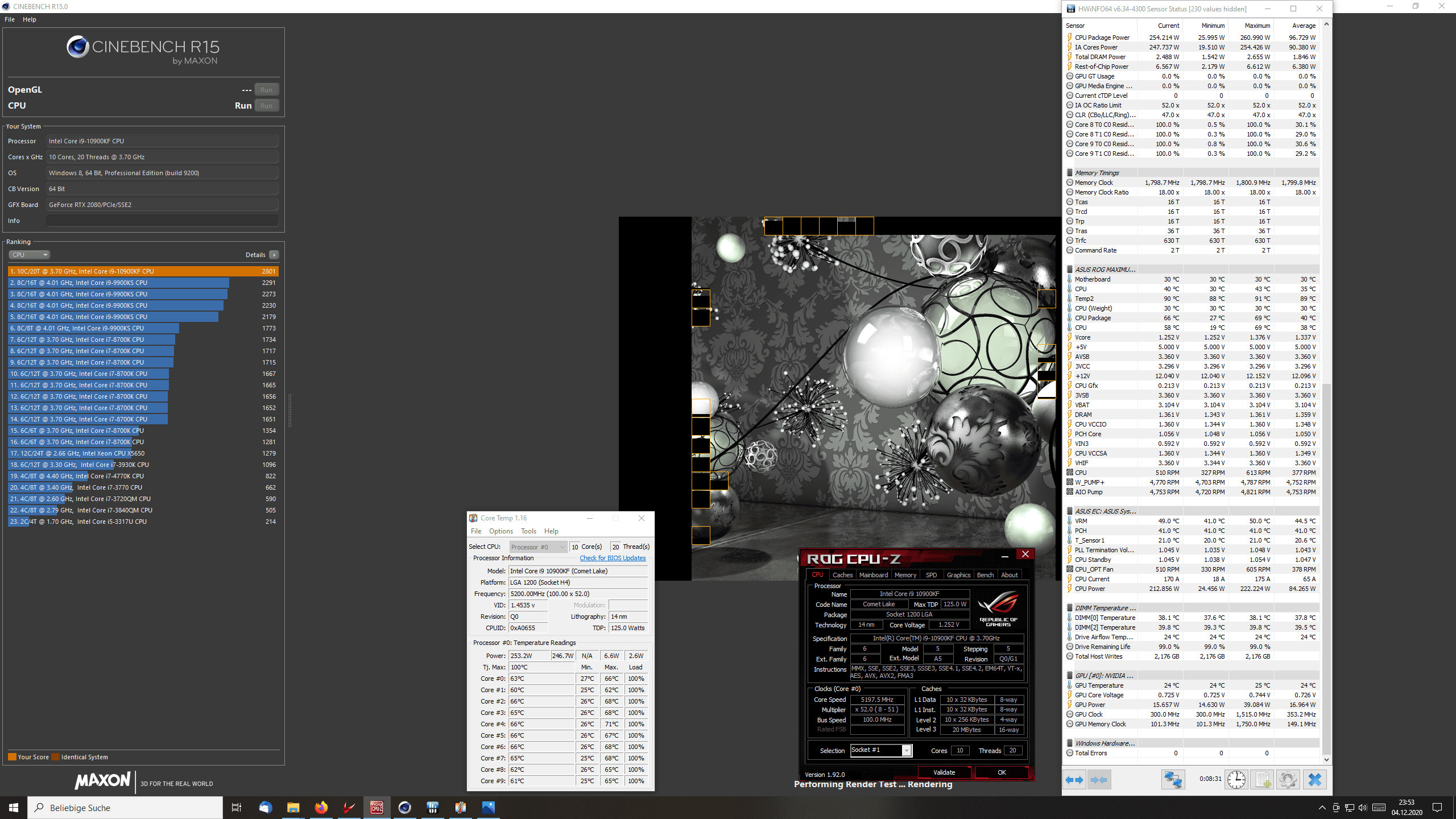Switch to Cinebench taskbar icon
The image size is (1456, 819).
click(404, 808)
